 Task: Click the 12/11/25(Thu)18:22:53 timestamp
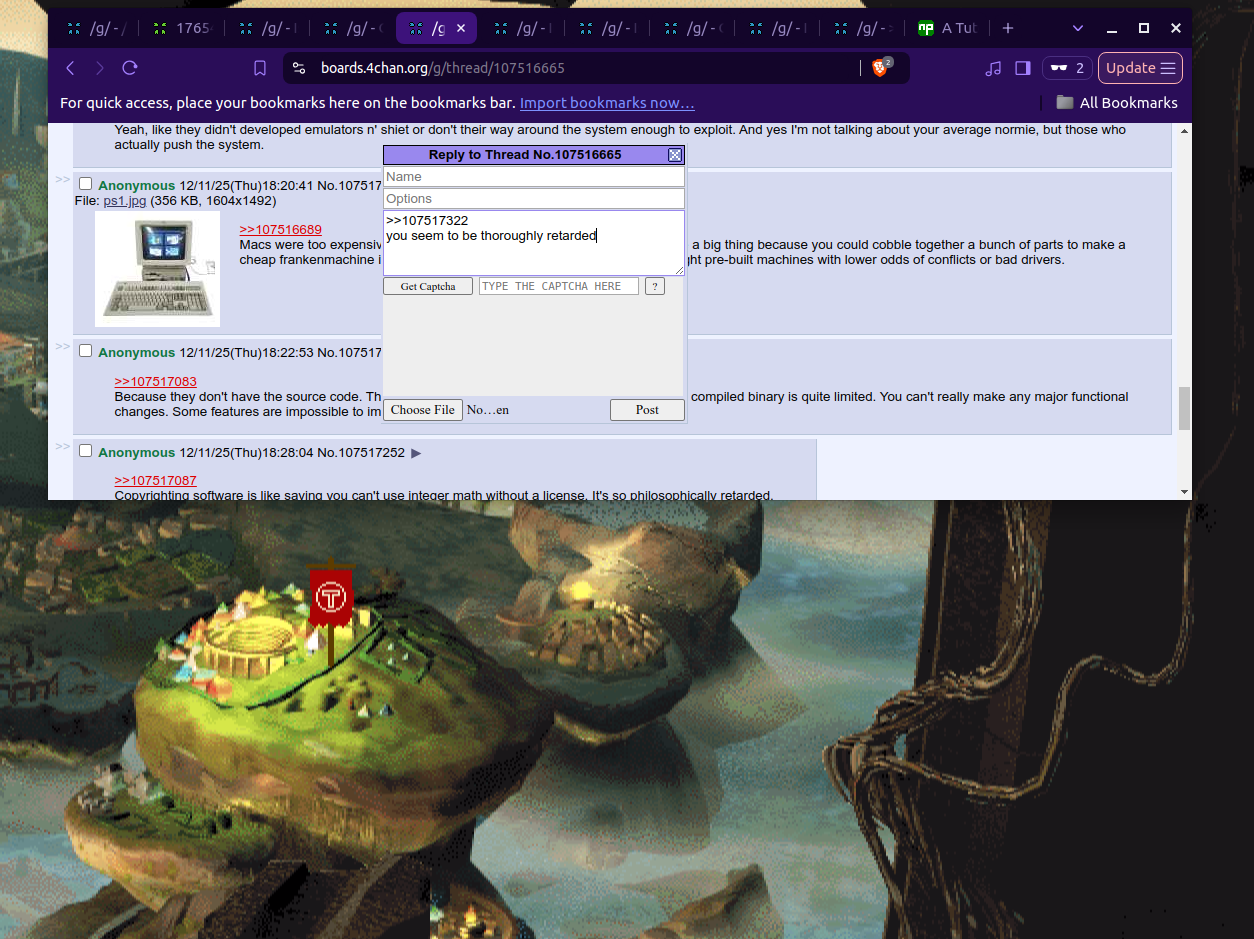(246, 353)
